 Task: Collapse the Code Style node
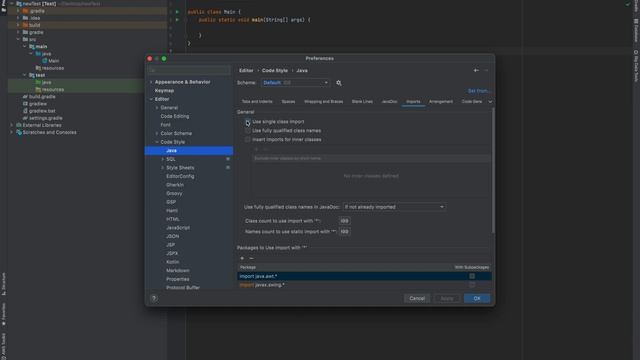tap(157, 142)
